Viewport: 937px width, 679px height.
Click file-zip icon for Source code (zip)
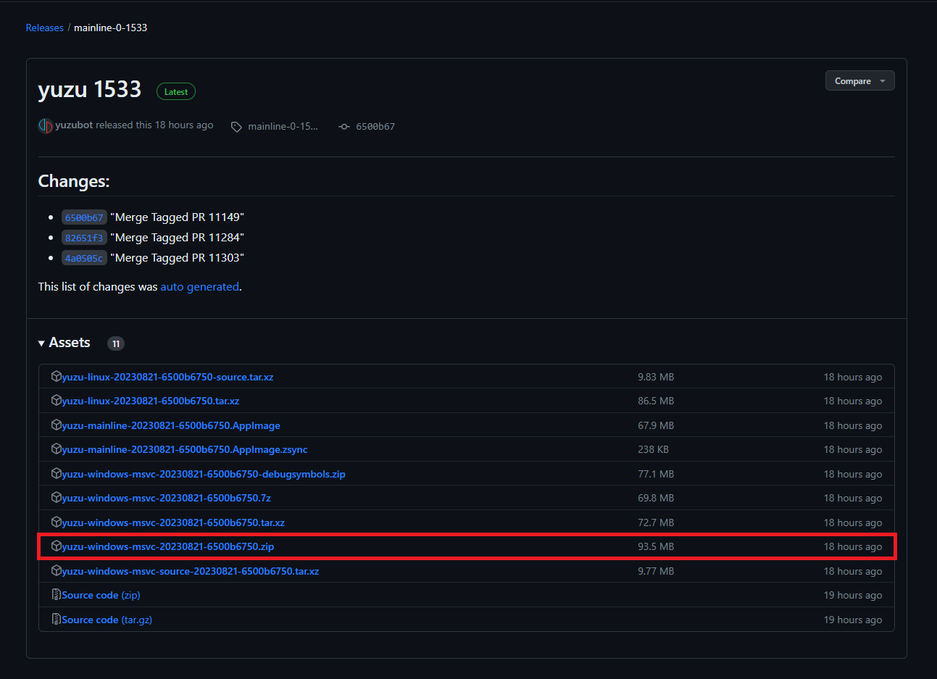(x=56, y=595)
